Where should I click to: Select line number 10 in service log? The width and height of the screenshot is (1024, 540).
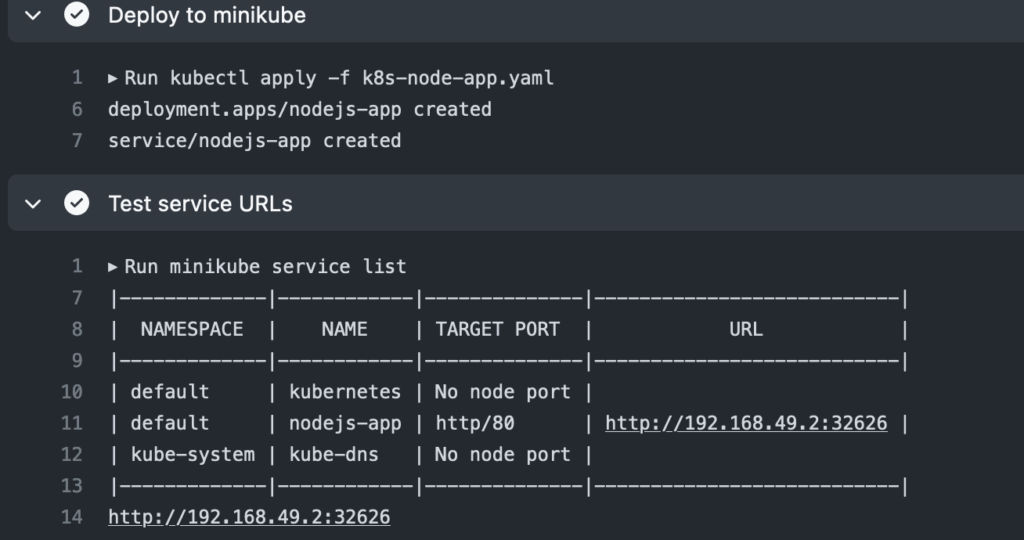pos(72,392)
